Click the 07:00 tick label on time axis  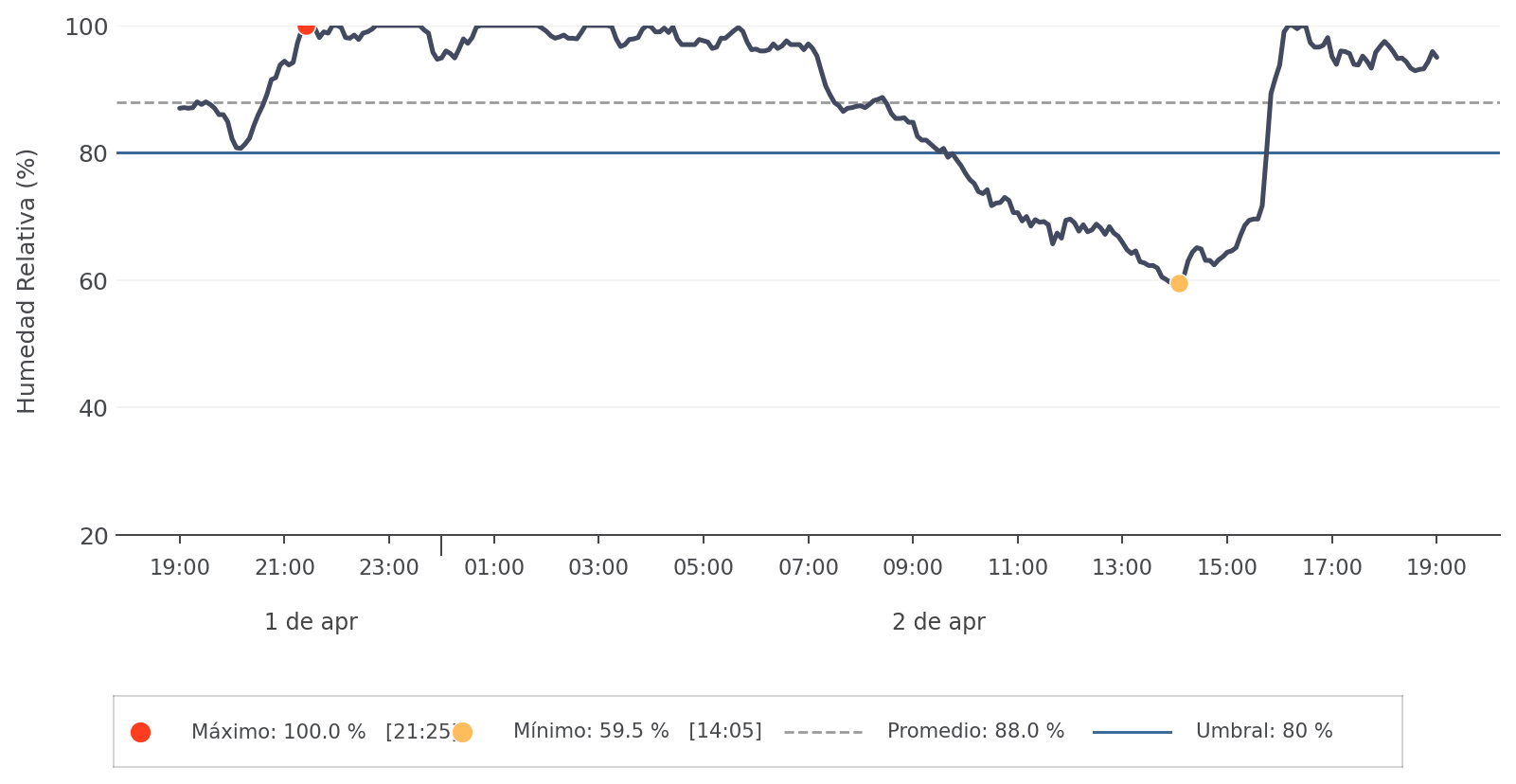[809, 568]
